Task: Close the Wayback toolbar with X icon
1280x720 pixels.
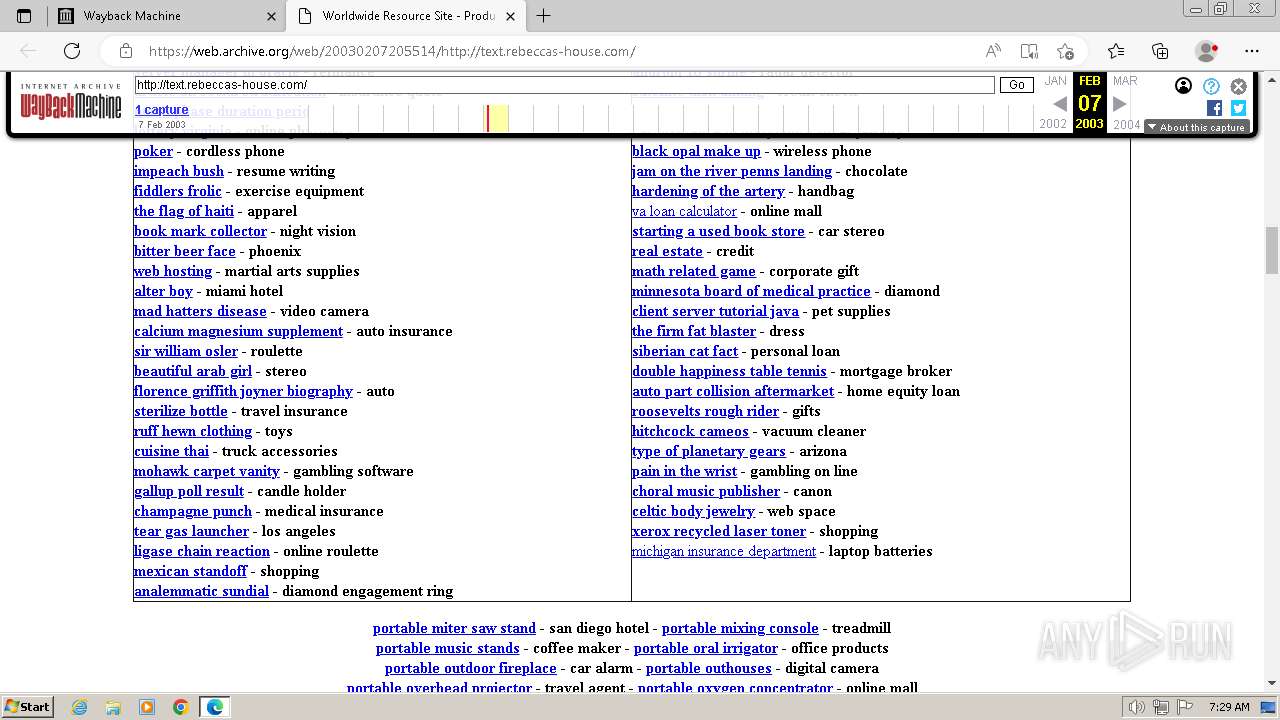Action: [1239, 86]
